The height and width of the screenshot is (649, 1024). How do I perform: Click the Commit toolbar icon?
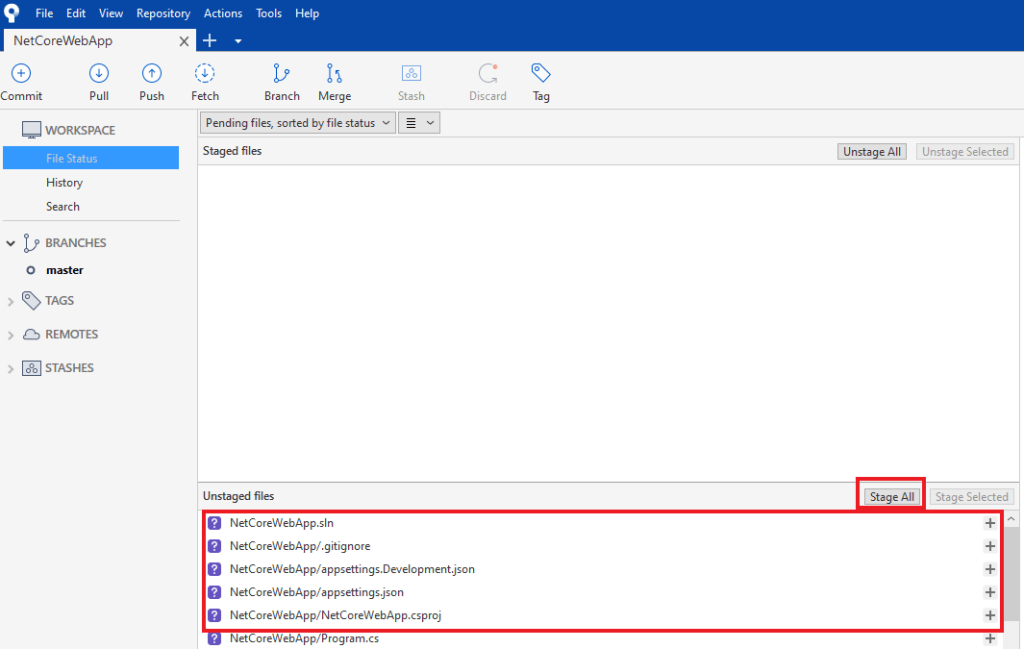21,73
